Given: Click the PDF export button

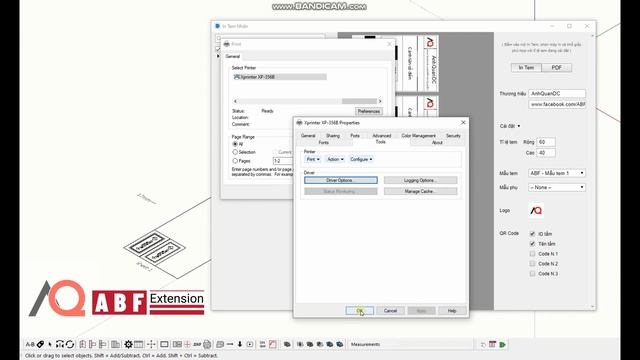Looking at the screenshot, I should click(x=557, y=67).
